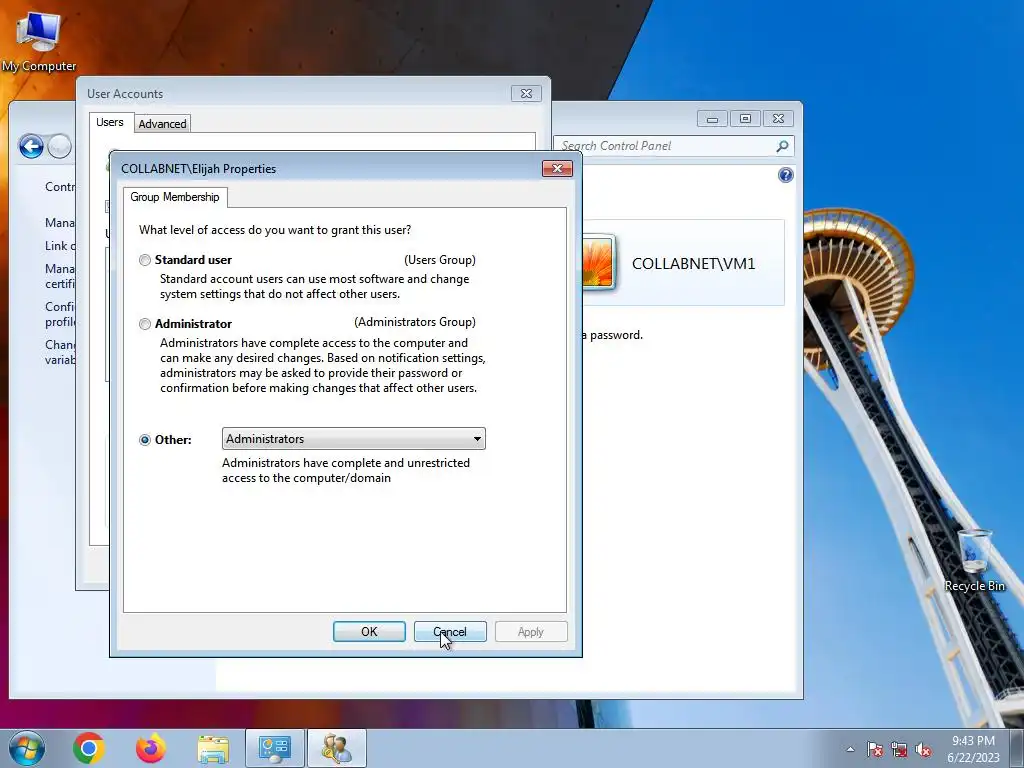Viewport: 1024px width, 768px height.
Task: Open the Control Panel help icon
Action: click(786, 175)
